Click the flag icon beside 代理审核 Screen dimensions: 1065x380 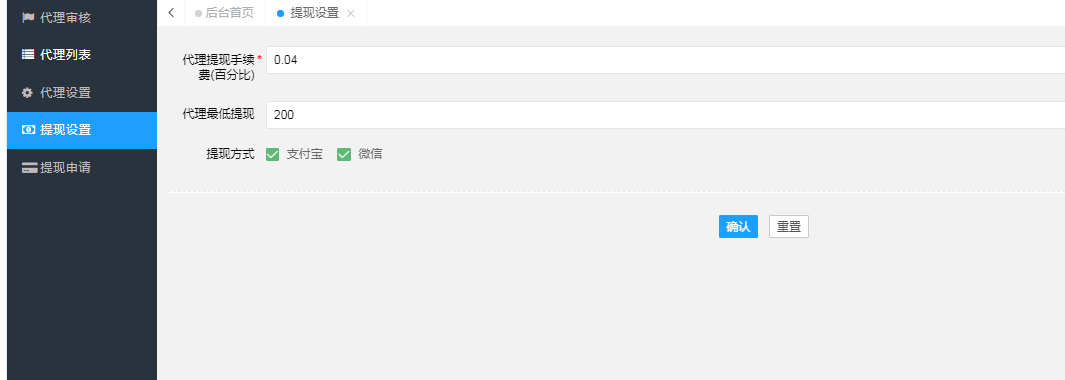point(28,18)
